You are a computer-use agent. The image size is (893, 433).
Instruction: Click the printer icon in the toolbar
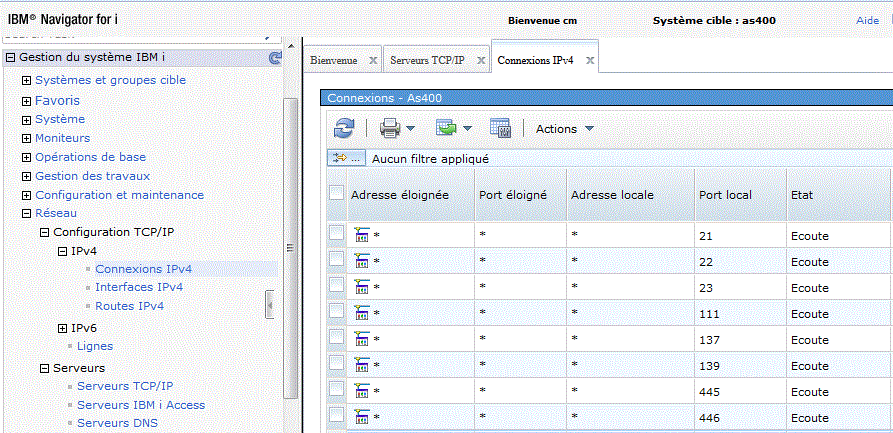(x=390, y=129)
